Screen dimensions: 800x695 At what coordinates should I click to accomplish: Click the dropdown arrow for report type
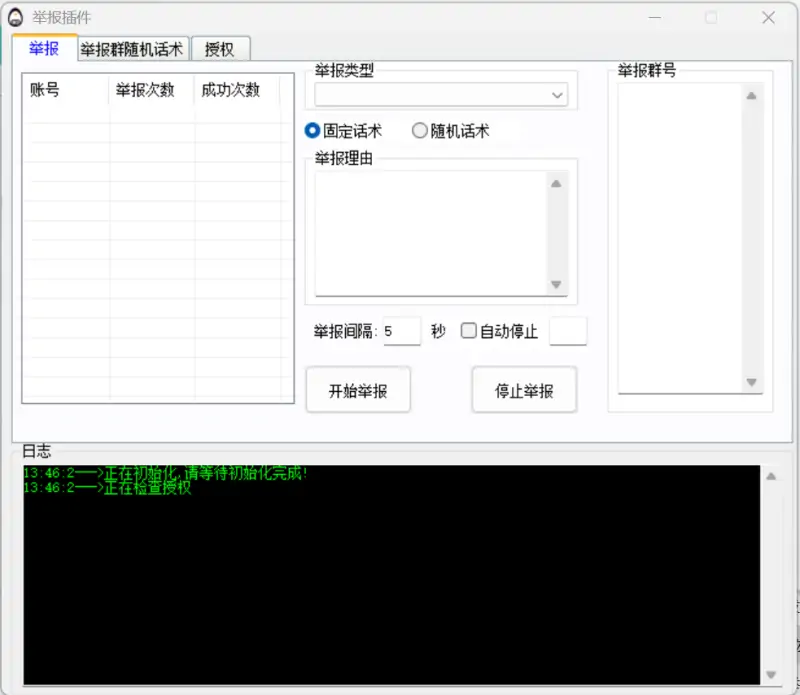[558, 94]
